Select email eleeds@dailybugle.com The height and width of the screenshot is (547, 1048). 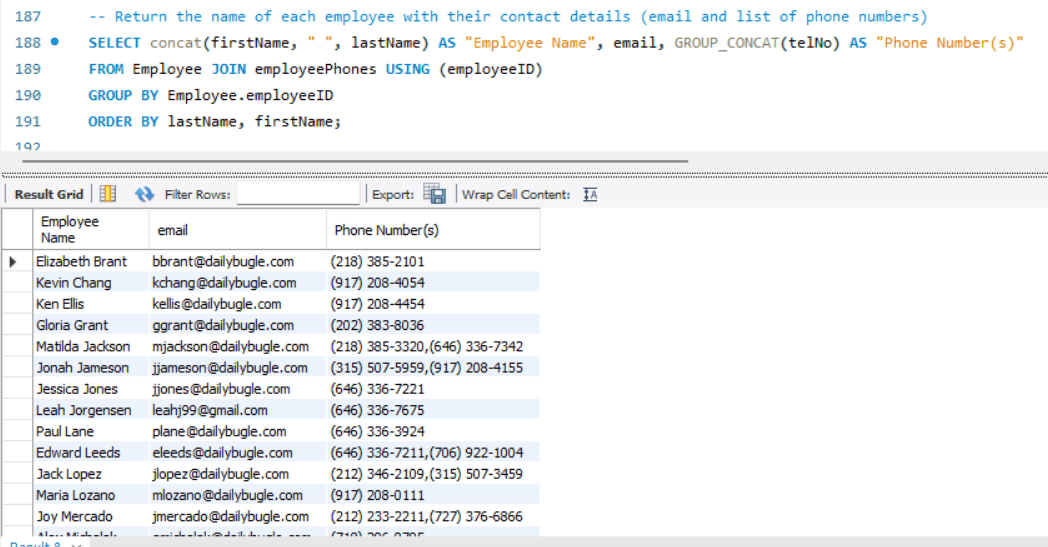238,453
